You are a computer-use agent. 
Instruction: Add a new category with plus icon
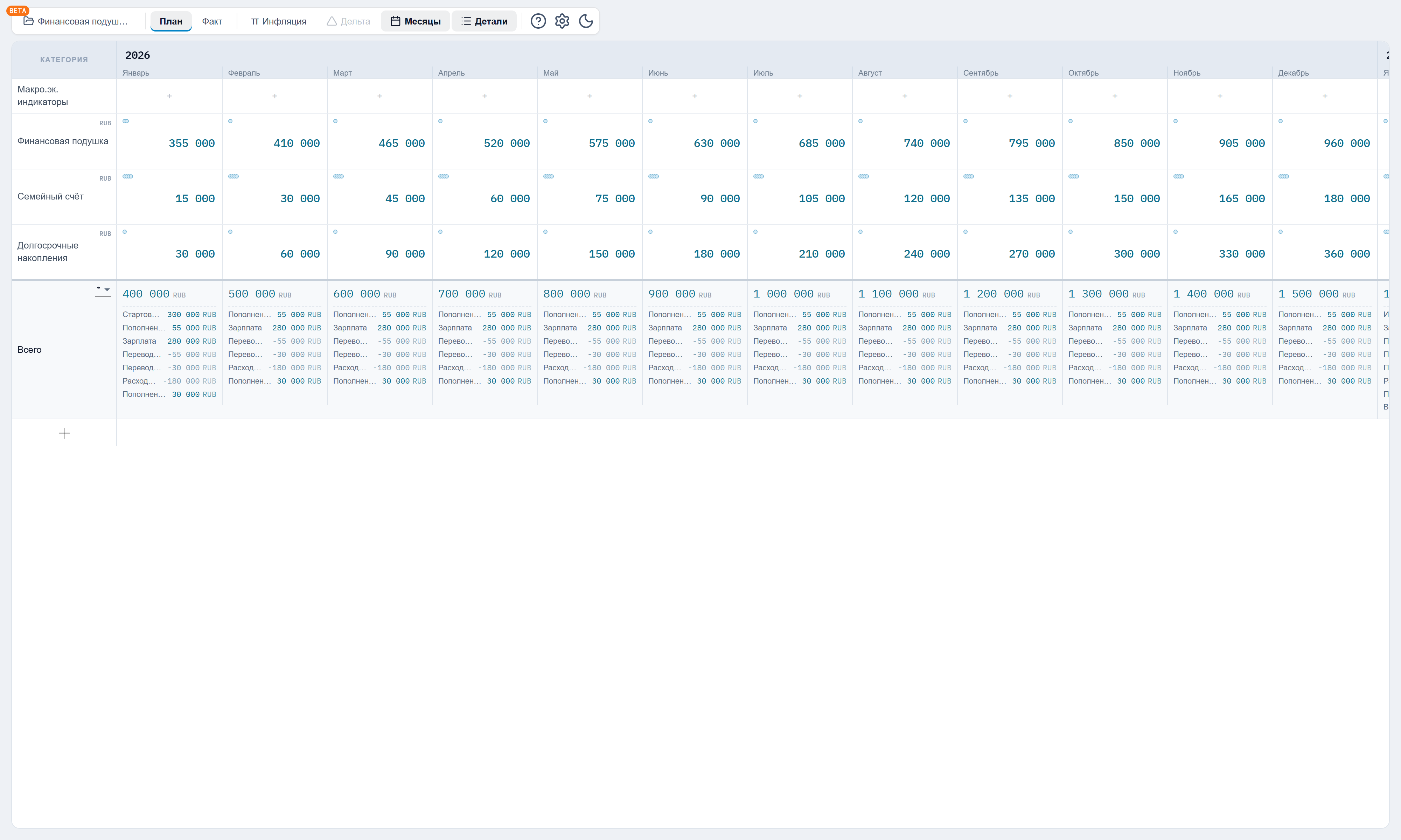point(64,434)
